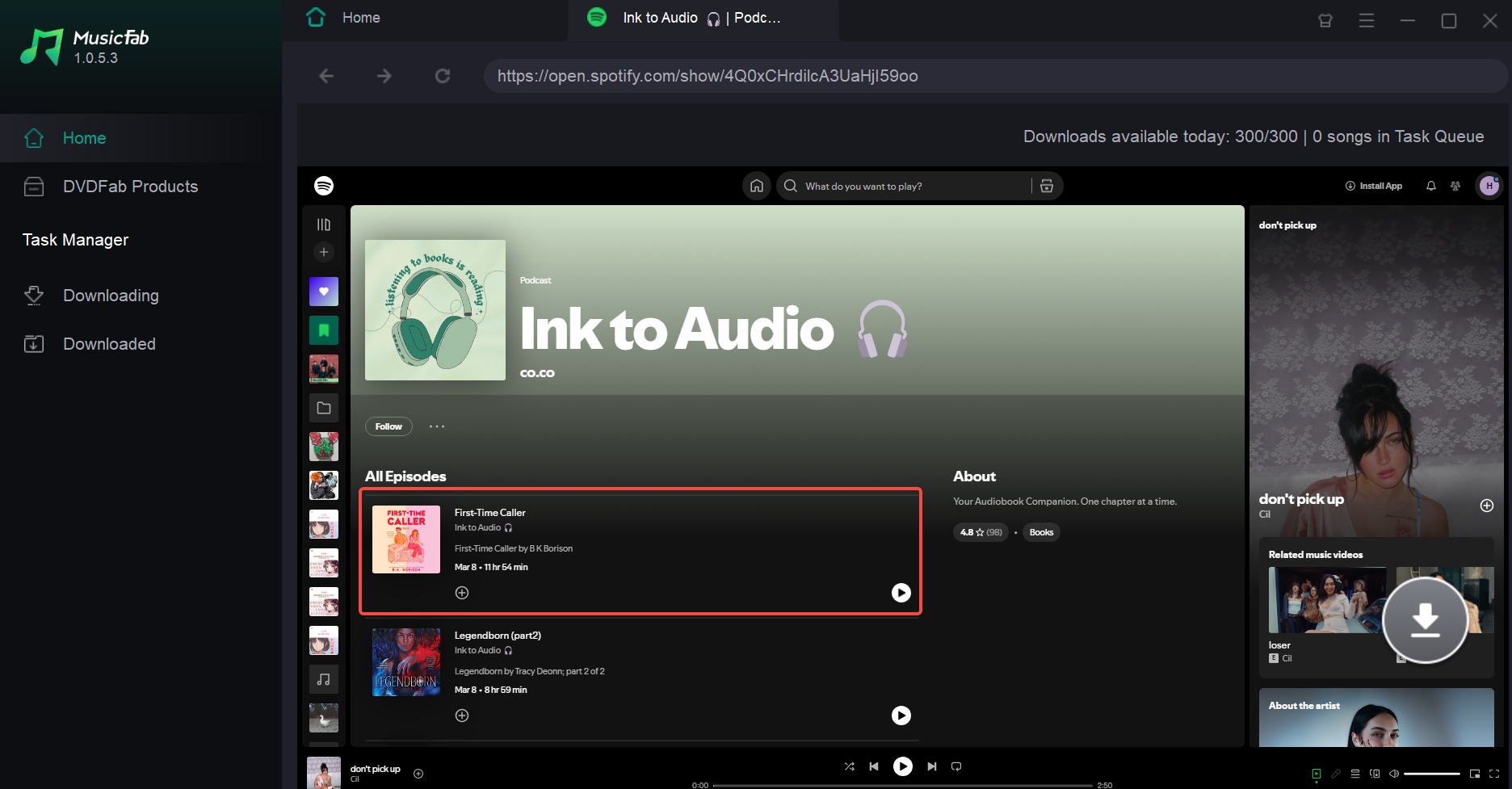This screenshot has height=789, width=1512.
Task: Add Legendborn (part2) episode to library
Action: tap(462, 716)
